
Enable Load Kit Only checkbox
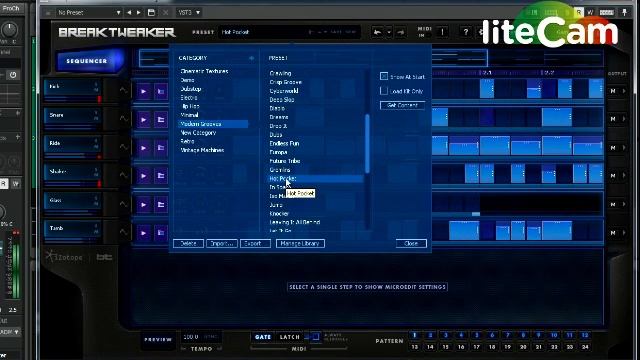tap(384, 91)
